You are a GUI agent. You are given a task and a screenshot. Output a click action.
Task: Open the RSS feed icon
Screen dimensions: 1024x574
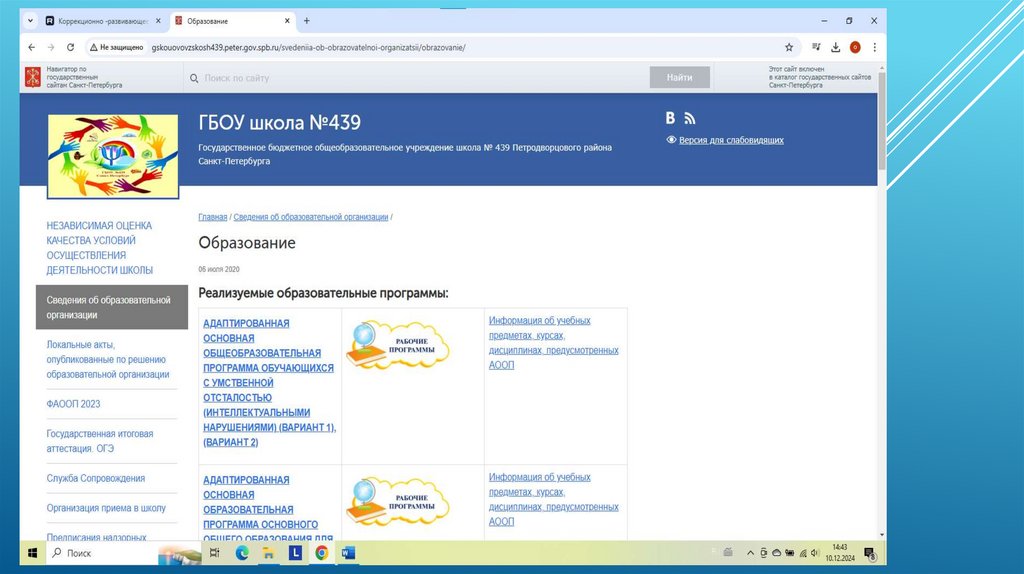point(689,119)
